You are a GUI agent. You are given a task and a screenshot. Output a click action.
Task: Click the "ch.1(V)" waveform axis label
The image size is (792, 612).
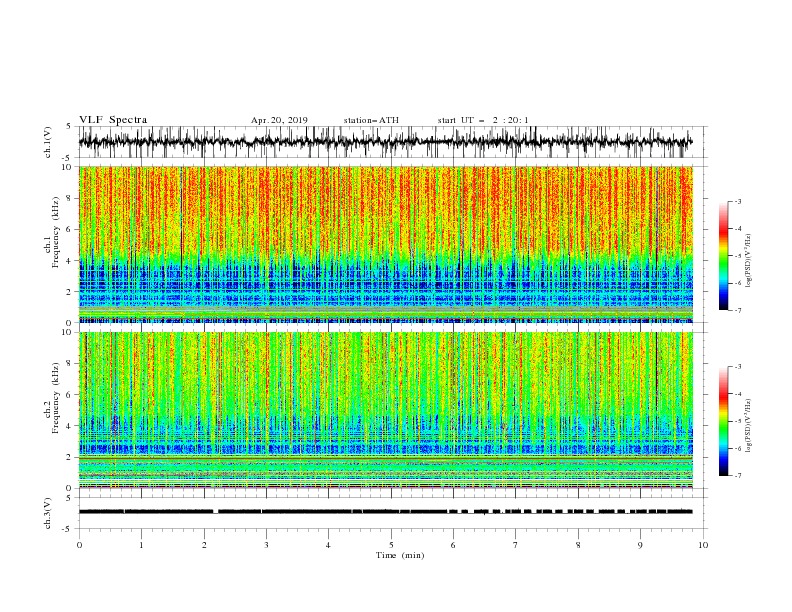pos(48,142)
